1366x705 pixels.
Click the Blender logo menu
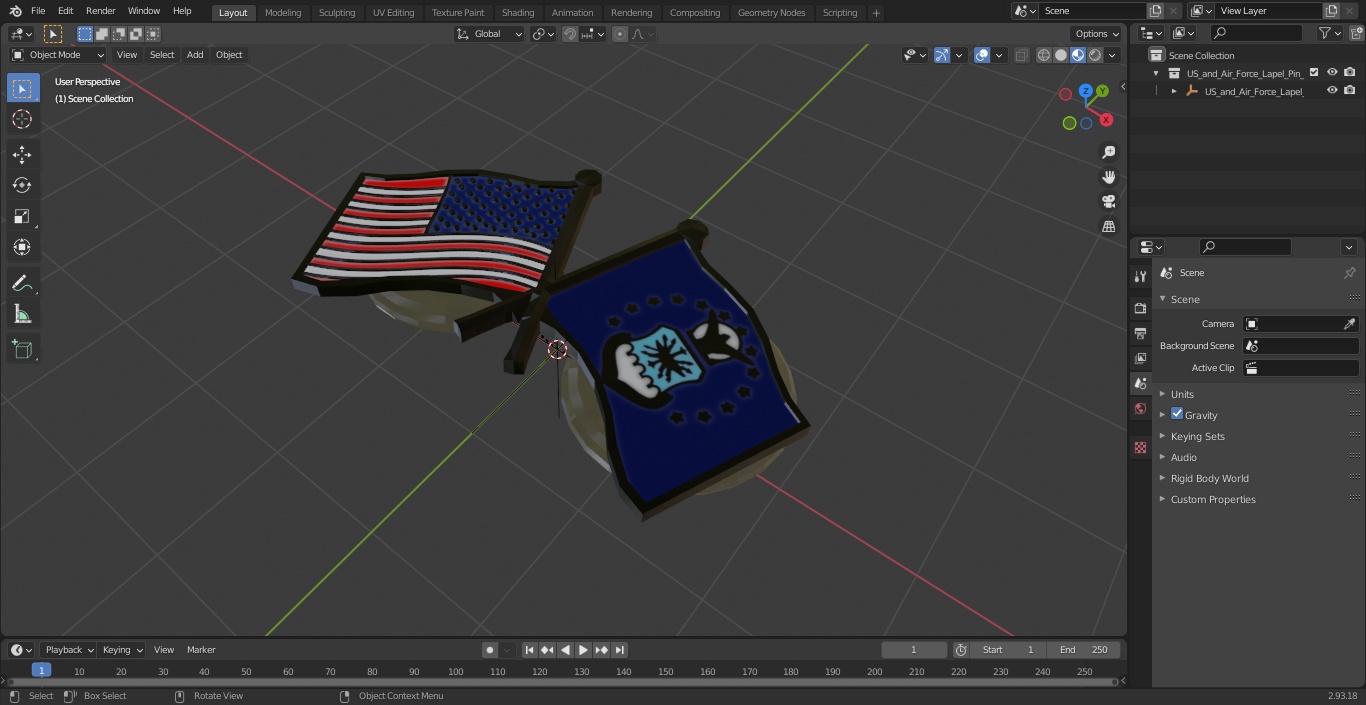tap(16, 11)
